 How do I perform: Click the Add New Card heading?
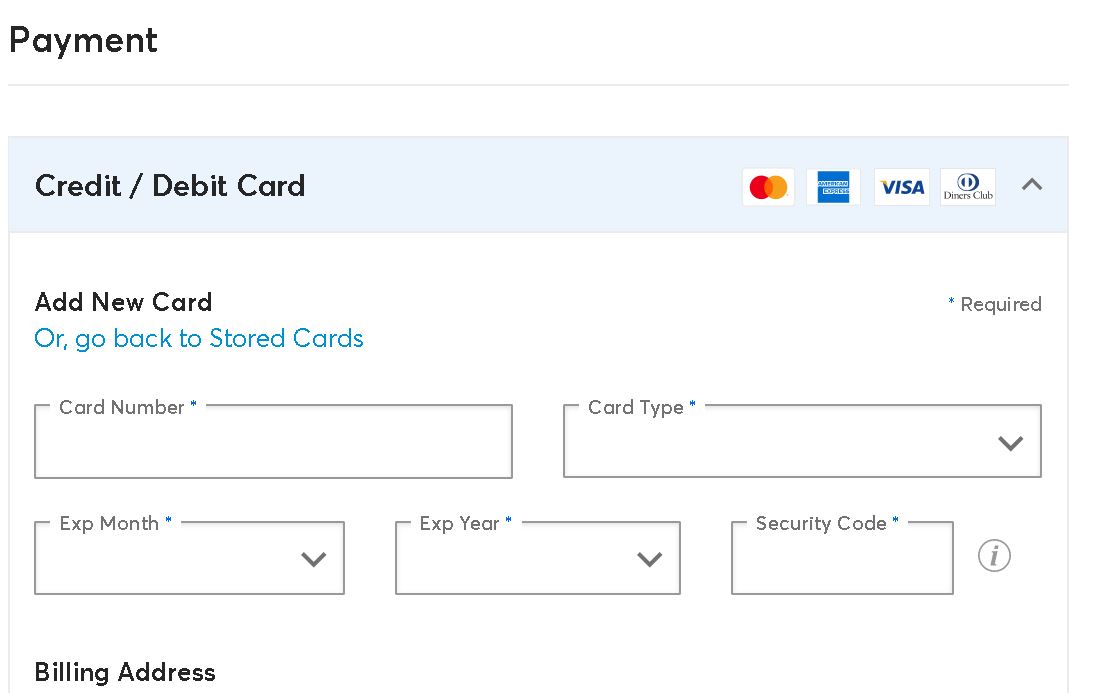pos(124,302)
